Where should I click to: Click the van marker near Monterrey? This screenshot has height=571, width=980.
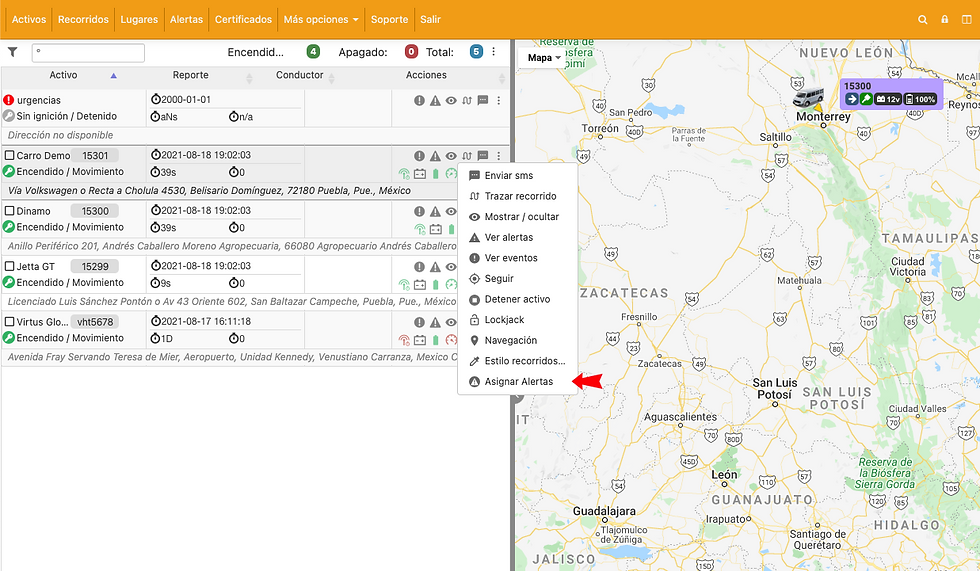tap(808, 97)
